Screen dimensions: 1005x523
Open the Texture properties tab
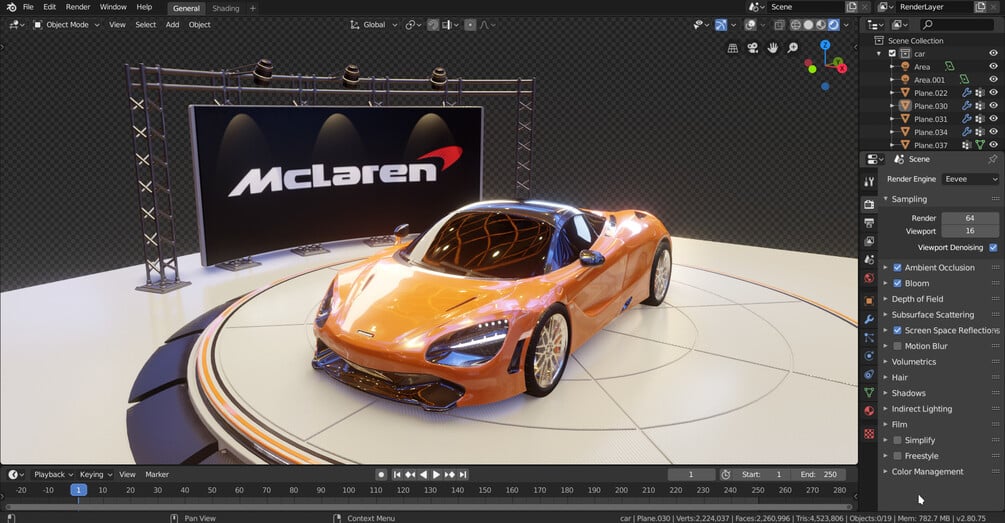pos(869,434)
